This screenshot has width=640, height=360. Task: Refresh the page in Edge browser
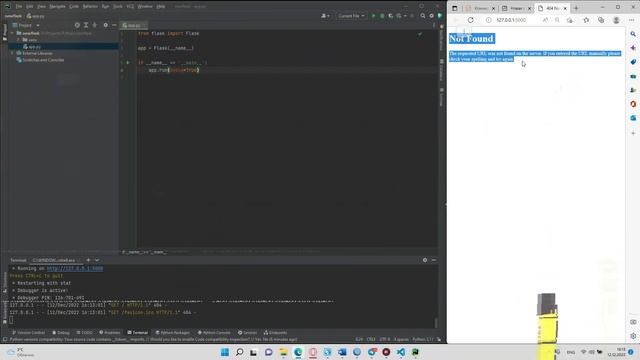471,20
